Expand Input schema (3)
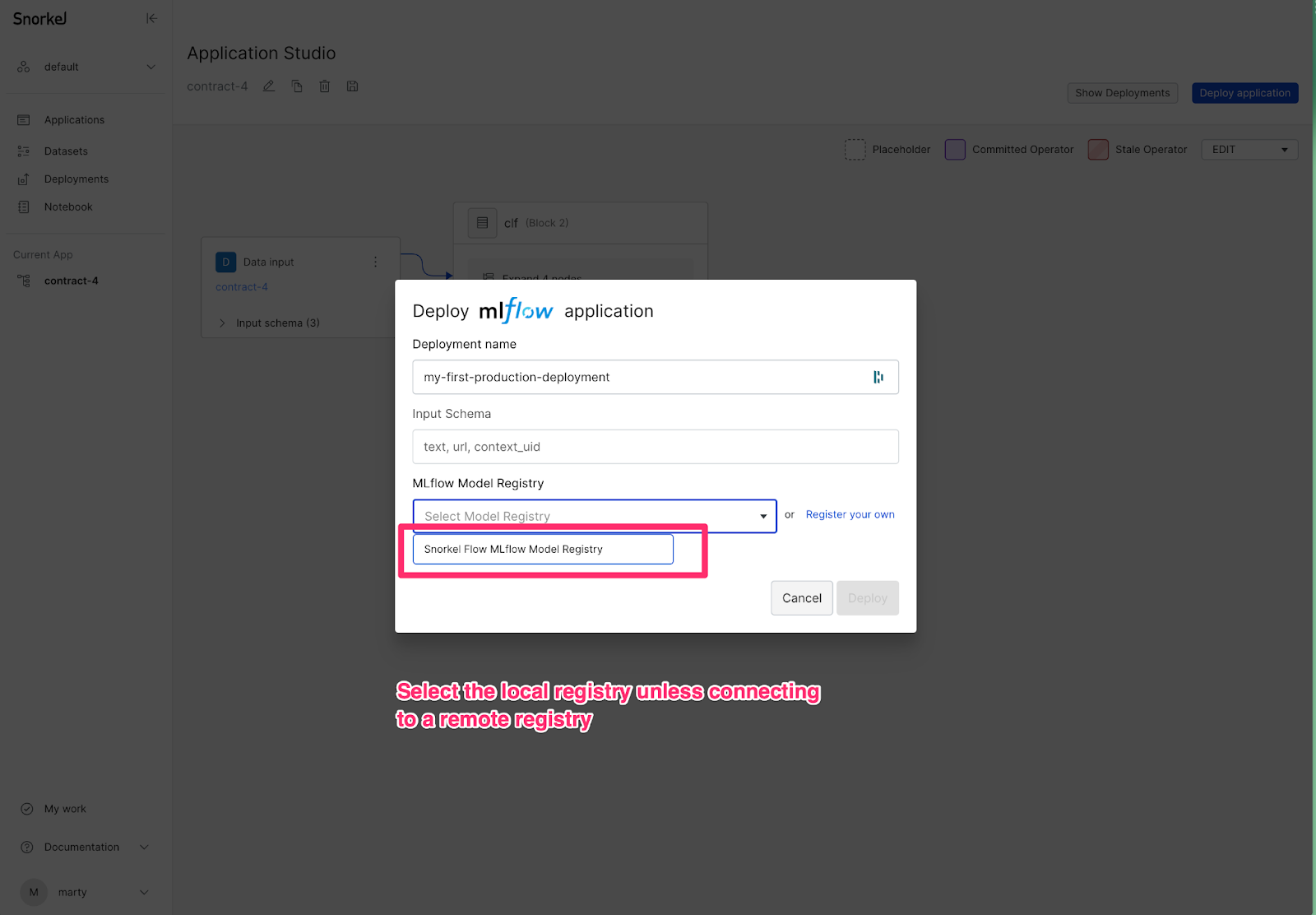Screen dimensions: 1316x915 point(270,323)
